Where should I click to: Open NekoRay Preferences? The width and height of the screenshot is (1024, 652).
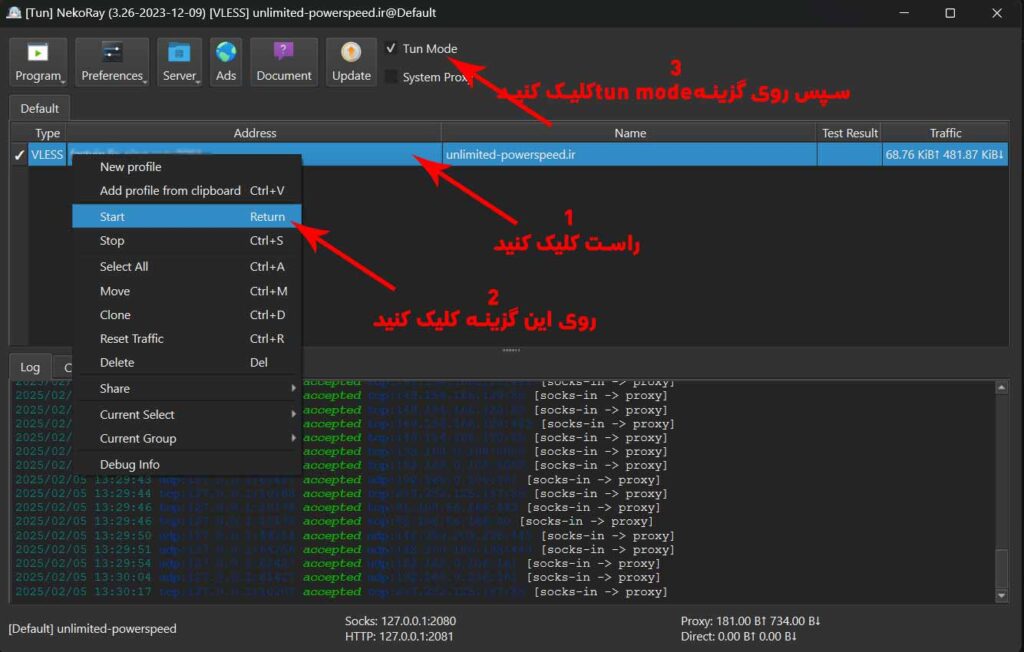(x=111, y=61)
